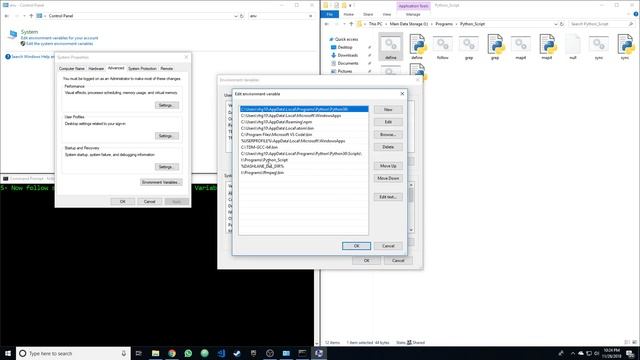
Task: Open Environment Variables... in System Properties
Action: click(x=161, y=182)
